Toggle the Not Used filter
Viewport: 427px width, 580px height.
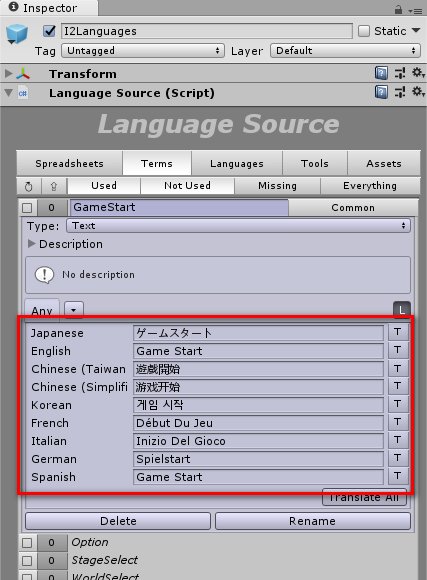pos(187,186)
